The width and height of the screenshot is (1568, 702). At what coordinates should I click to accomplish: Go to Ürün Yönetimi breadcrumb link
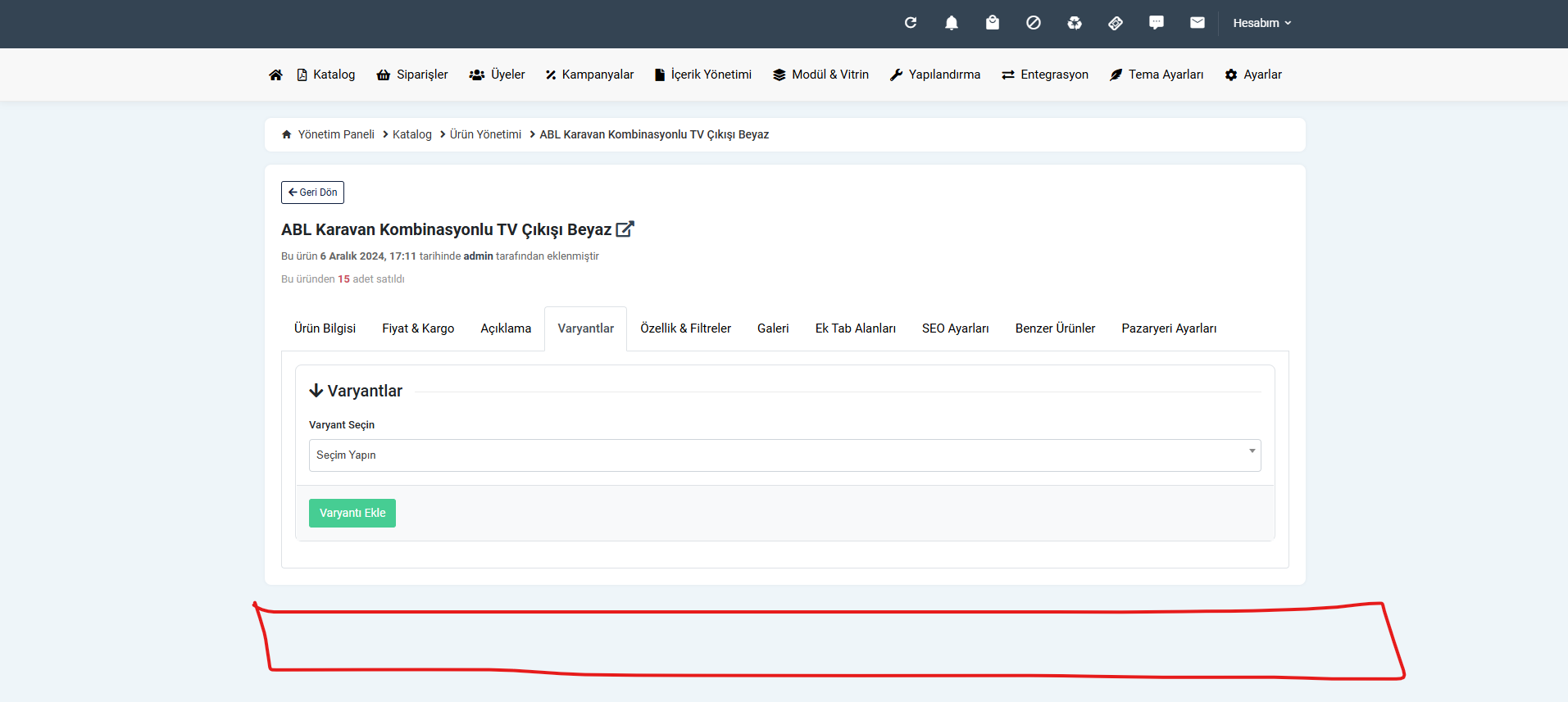485,134
